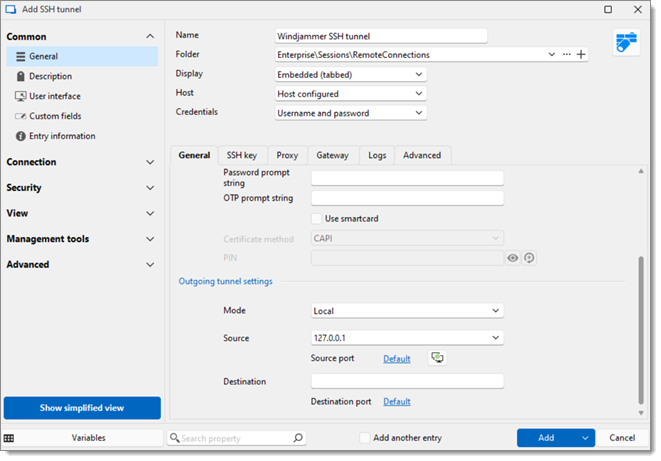Image resolution: width=661 pixels, height=461 pixels.
Task: Click Destination port Default link
Action: pos(397,402)
